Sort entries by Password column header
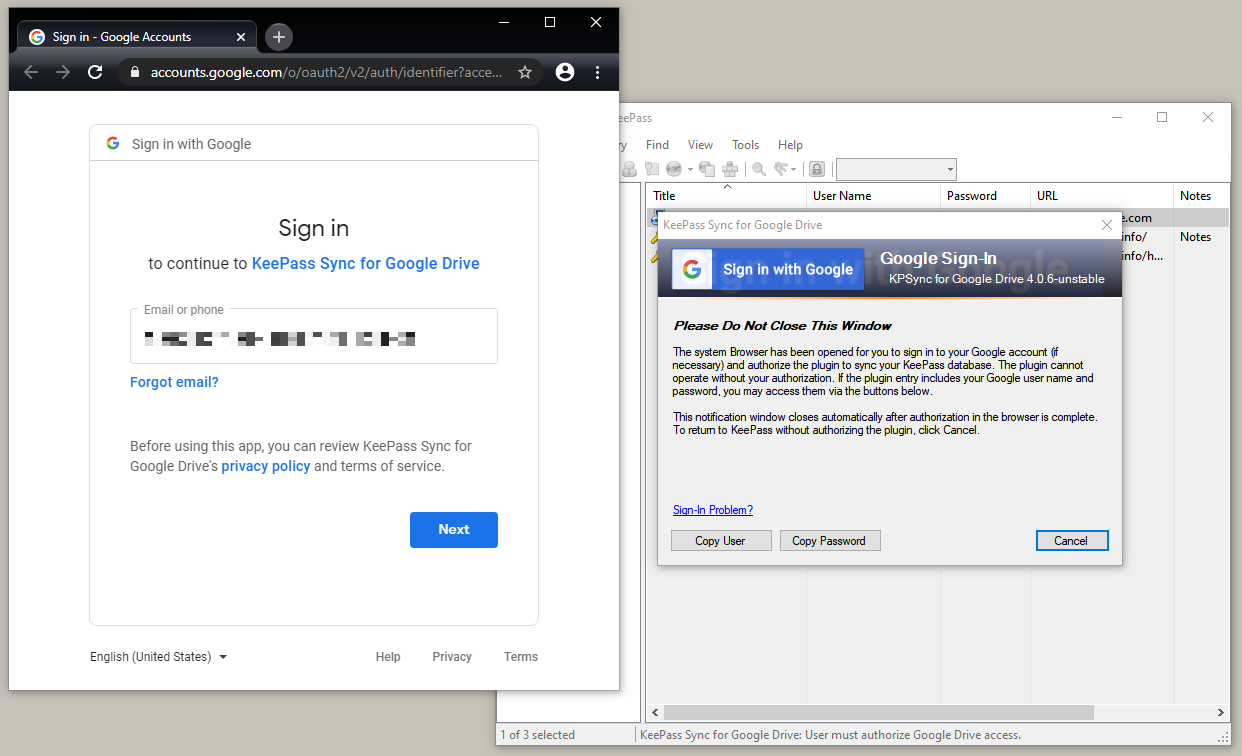1242x756 pixels. click(x=986, y=196)
